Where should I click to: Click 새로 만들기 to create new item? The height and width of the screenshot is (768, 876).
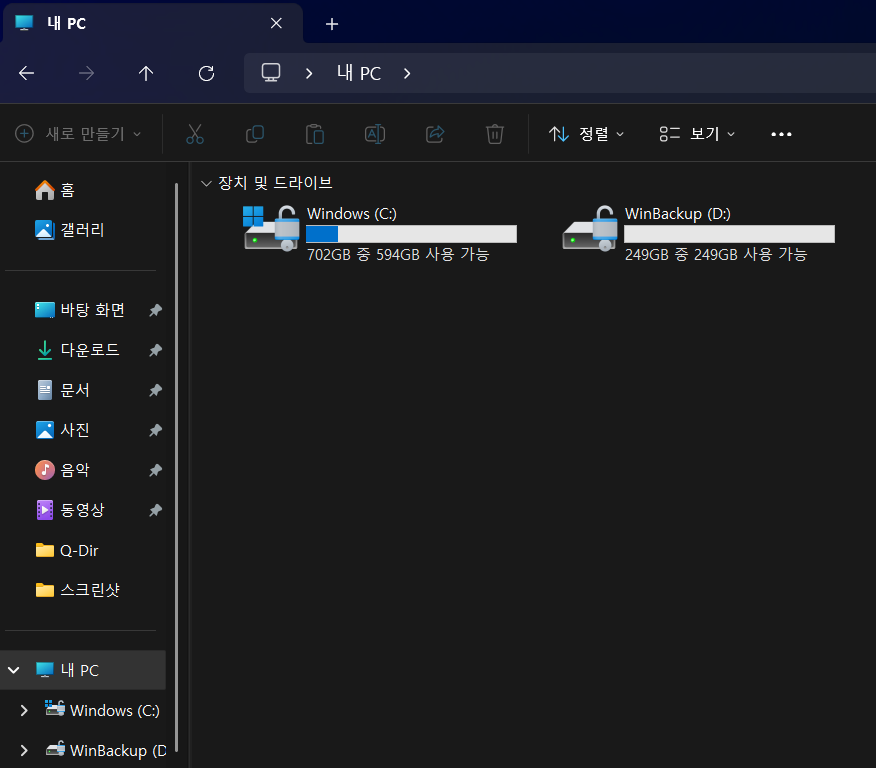(78, 133)
